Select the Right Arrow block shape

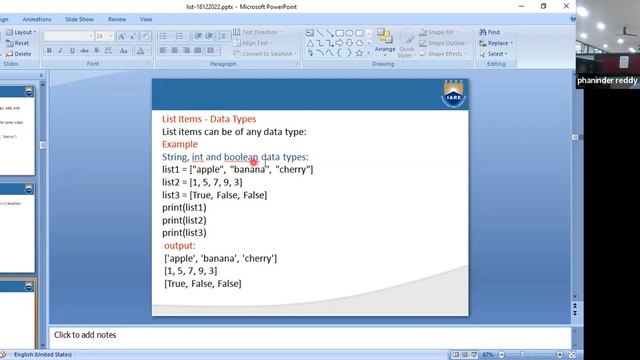[x=340, y=43]
